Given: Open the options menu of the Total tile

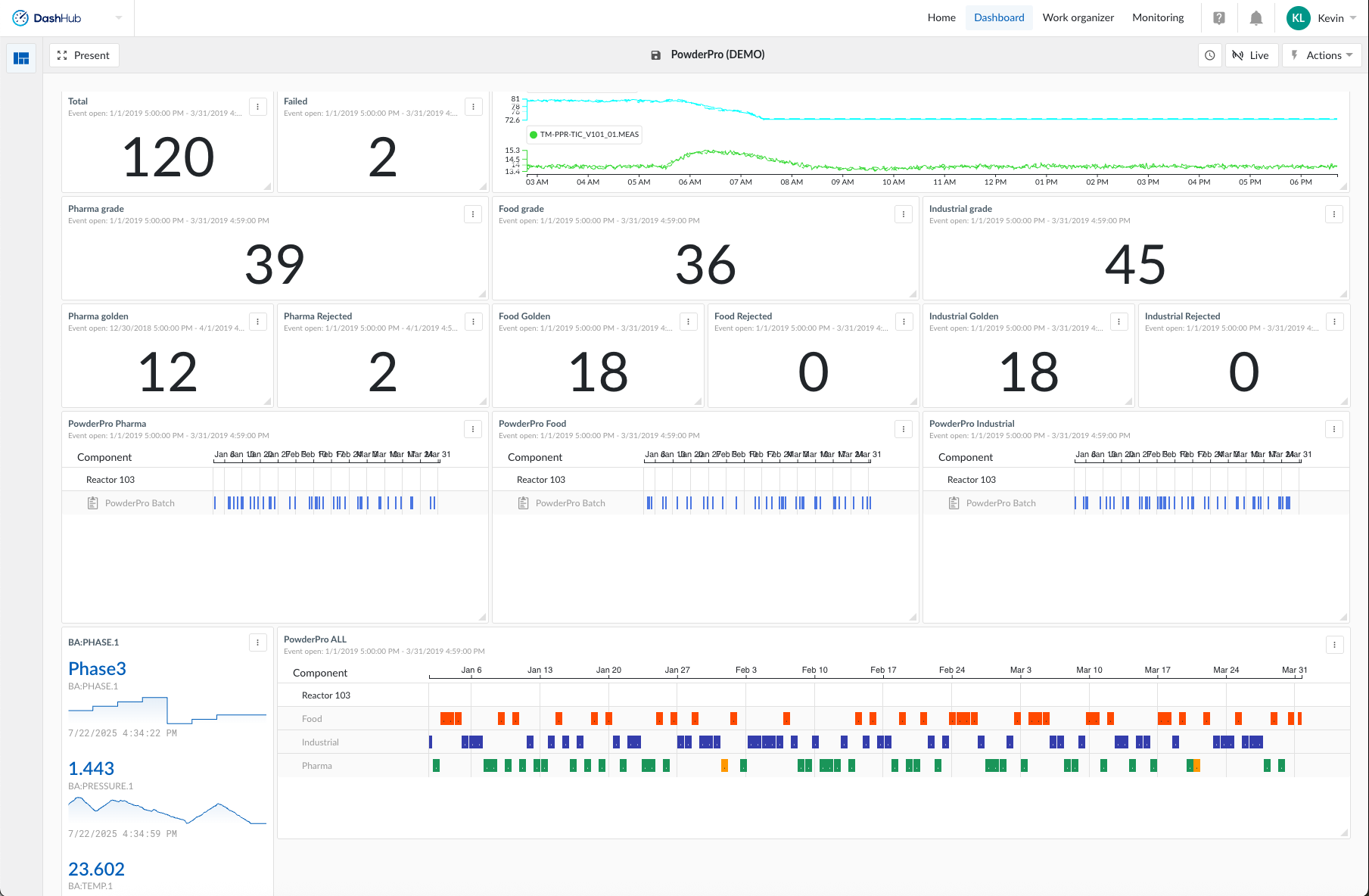Looking at the screenshot, I should [258, 107].
